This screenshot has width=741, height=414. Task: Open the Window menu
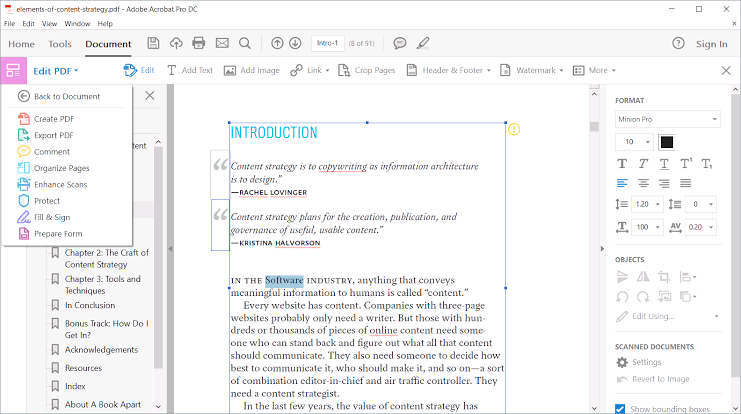[x=77, y=24]
